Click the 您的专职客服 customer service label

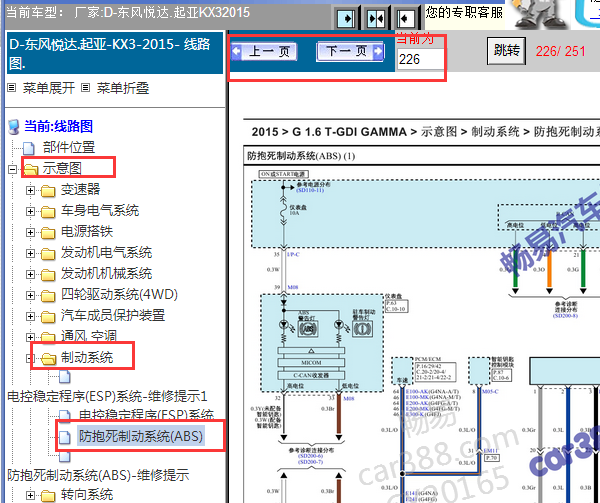pyautogui.click(x=464, y=13)
